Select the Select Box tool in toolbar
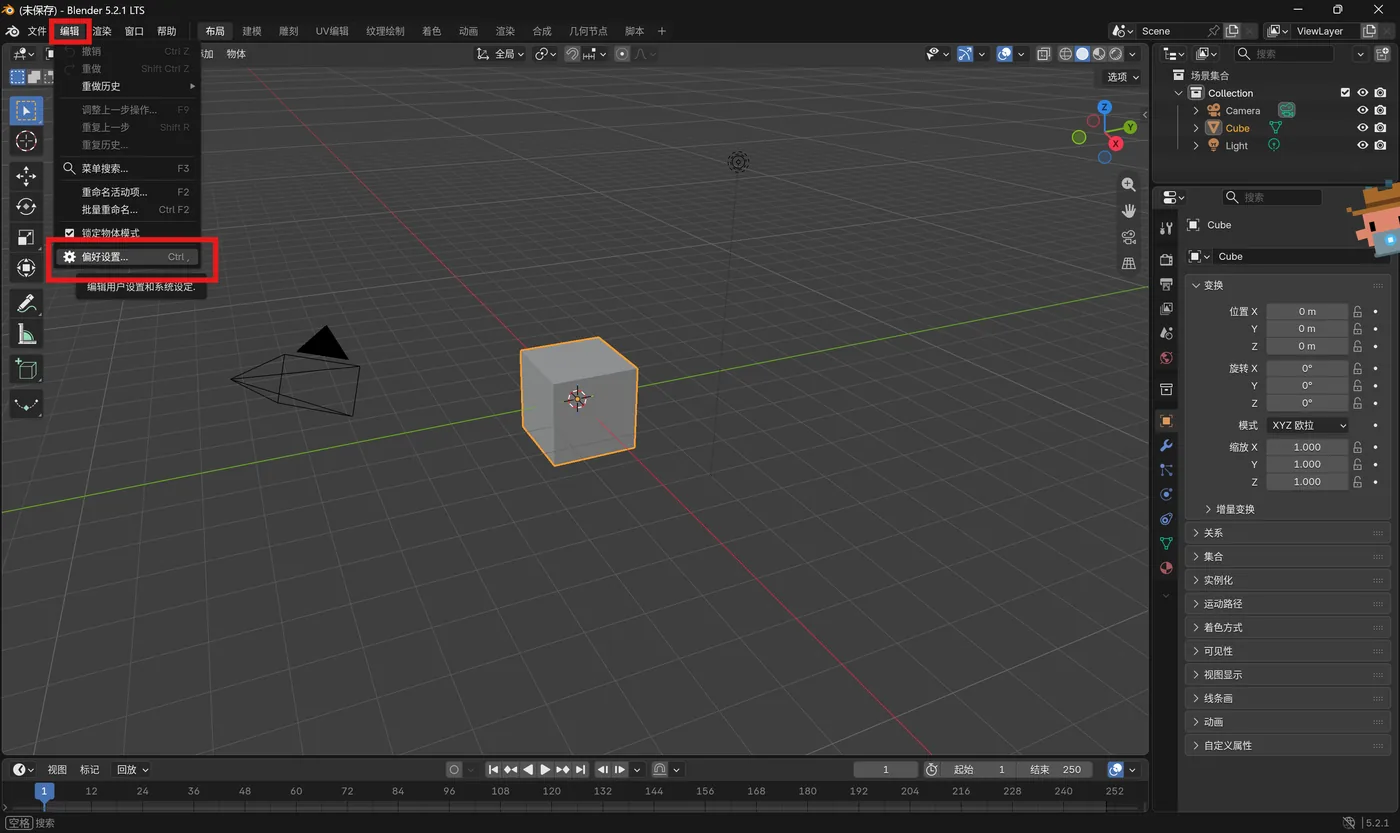This screenshot has height=833, width=1400. point(26,110)
